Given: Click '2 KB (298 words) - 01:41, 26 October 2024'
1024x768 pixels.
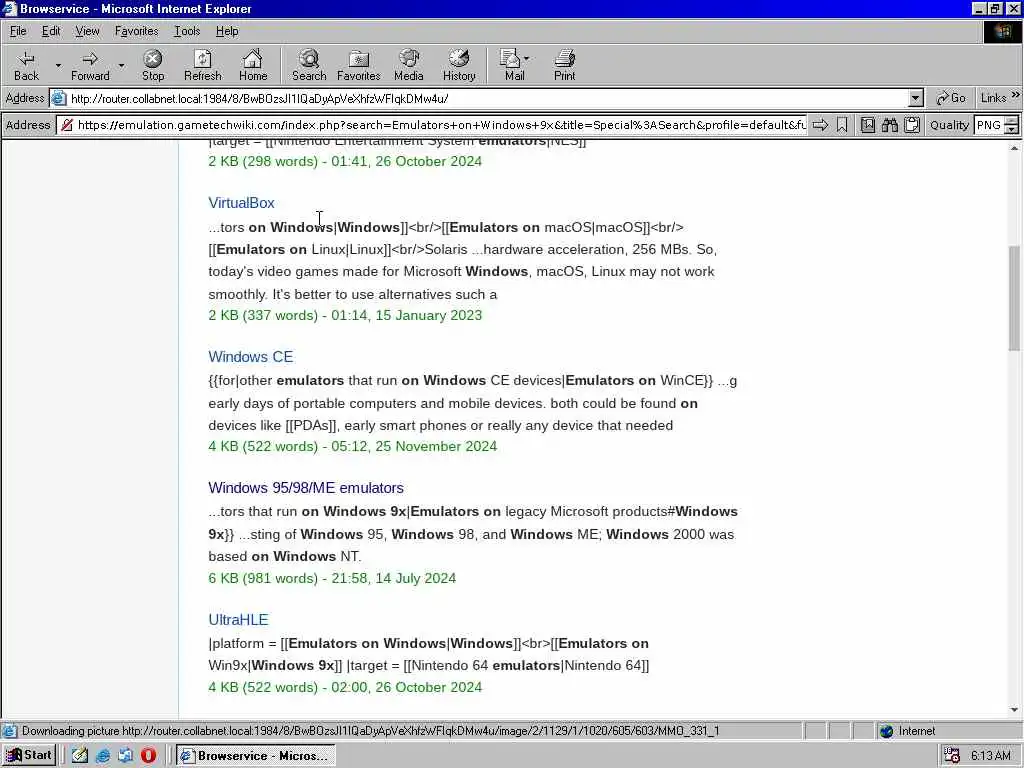Looking at the screenshot, I should [x=345, y=161].
